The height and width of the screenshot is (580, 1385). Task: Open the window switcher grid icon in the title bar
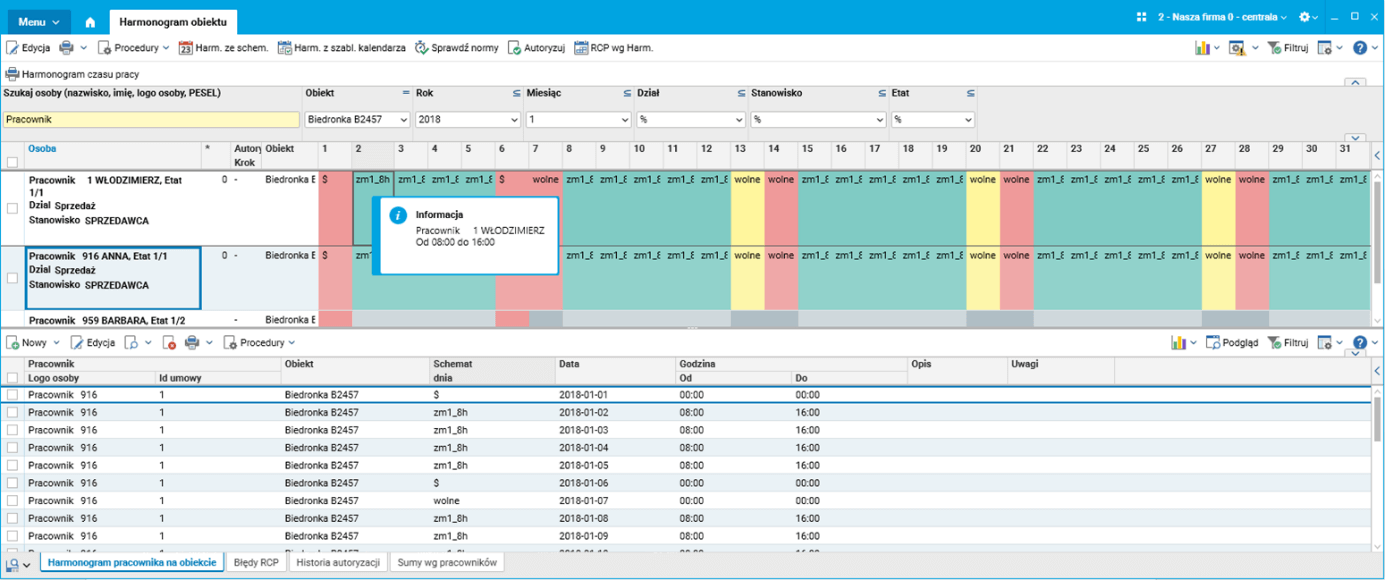(1142, 17)
